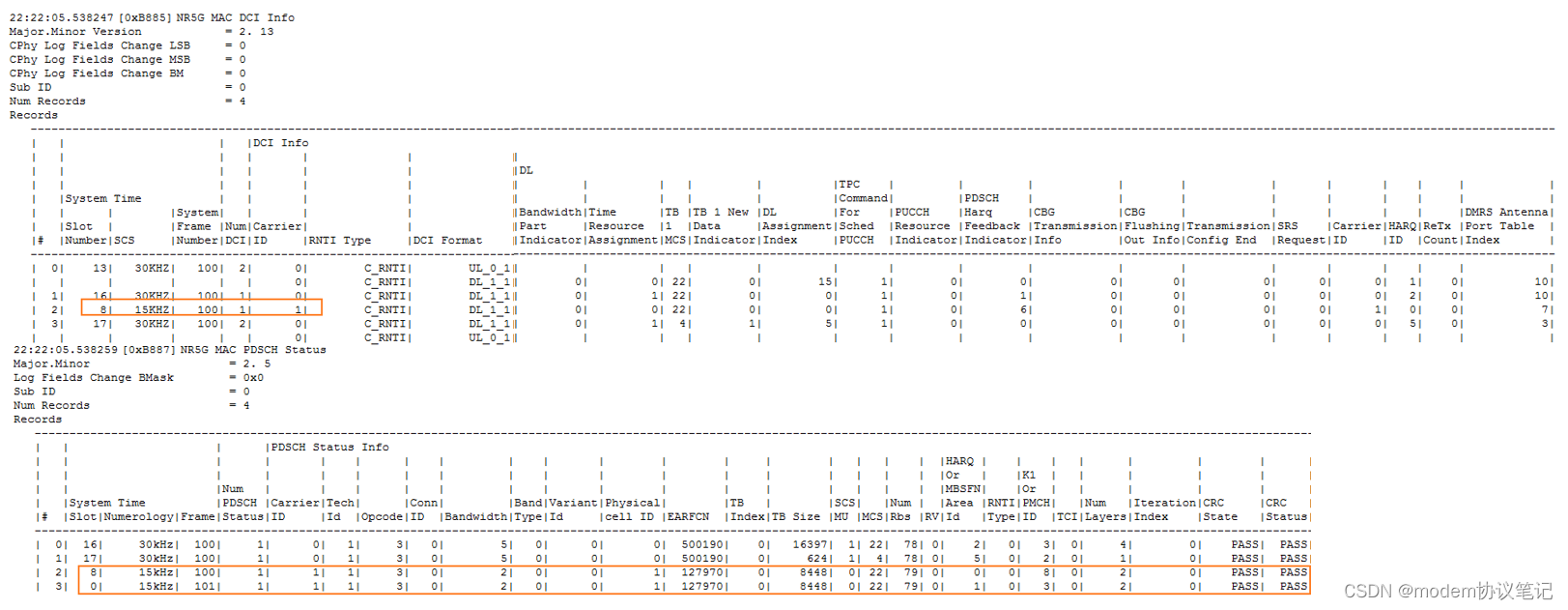Select the "ReTx Count" column header
Image resolution: width=1568 pixels, height=610 pixels.
coord(1440,232)
